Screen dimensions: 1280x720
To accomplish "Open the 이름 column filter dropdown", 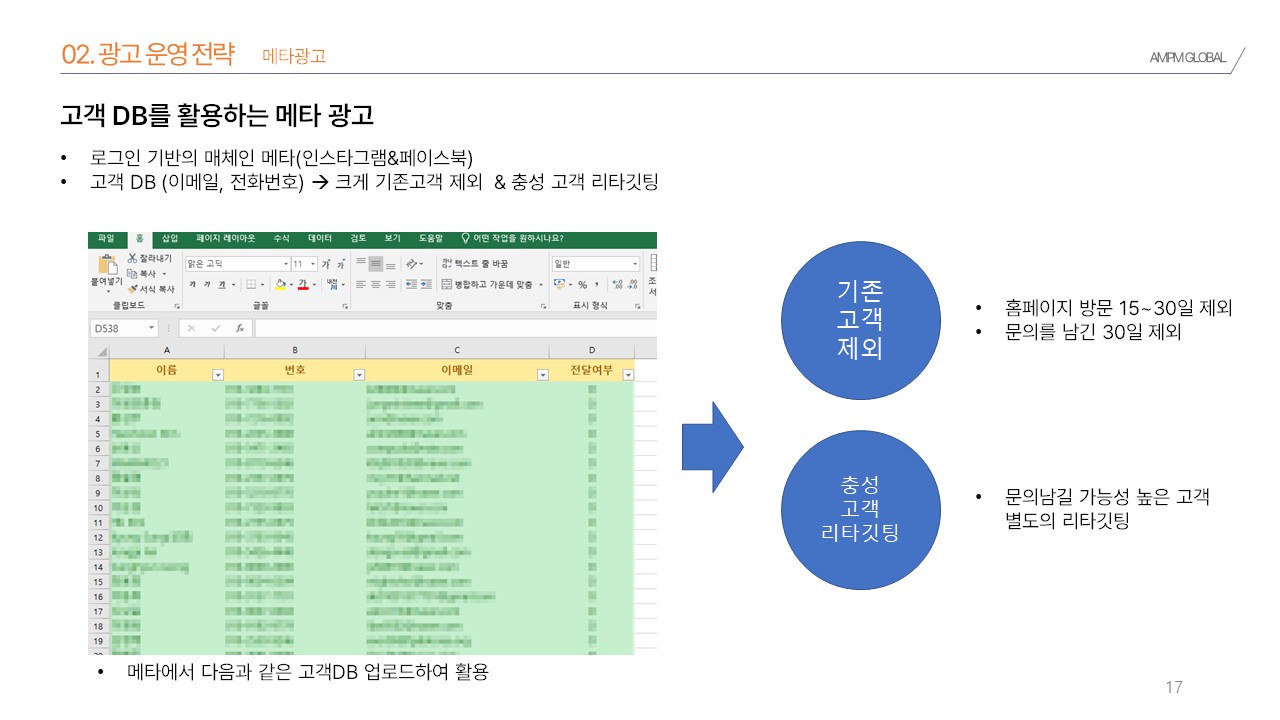I will click(218, 374).
